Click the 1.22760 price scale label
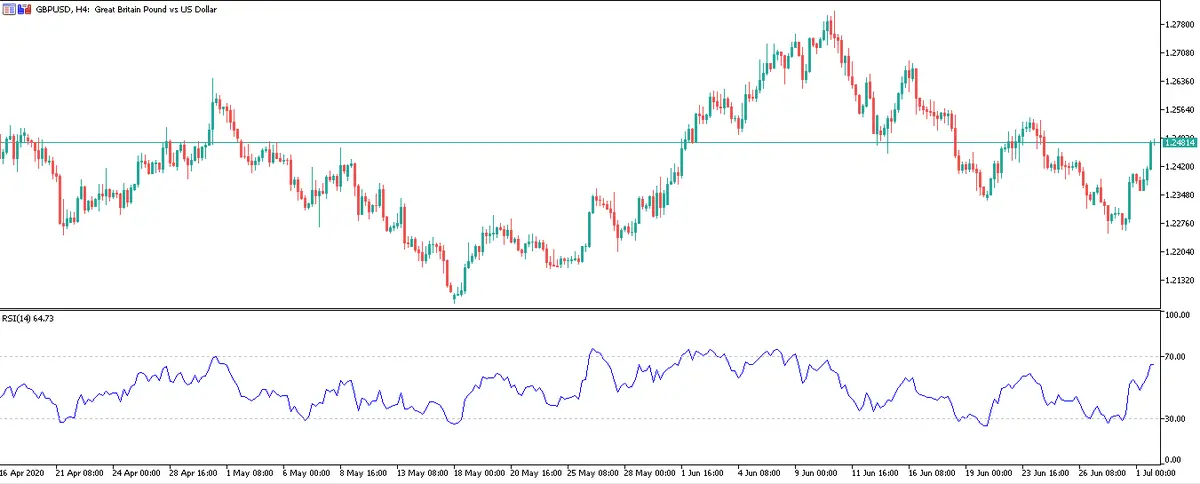1200x484 pixels. click(x=1178, y=223)
